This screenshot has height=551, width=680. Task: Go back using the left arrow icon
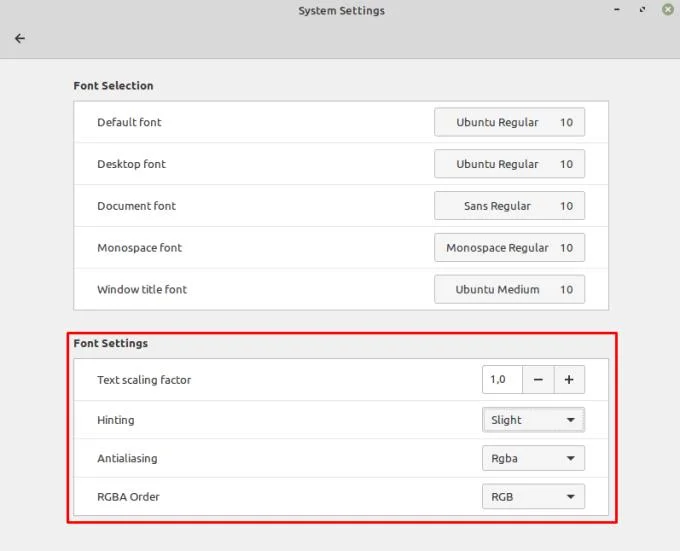20,39
